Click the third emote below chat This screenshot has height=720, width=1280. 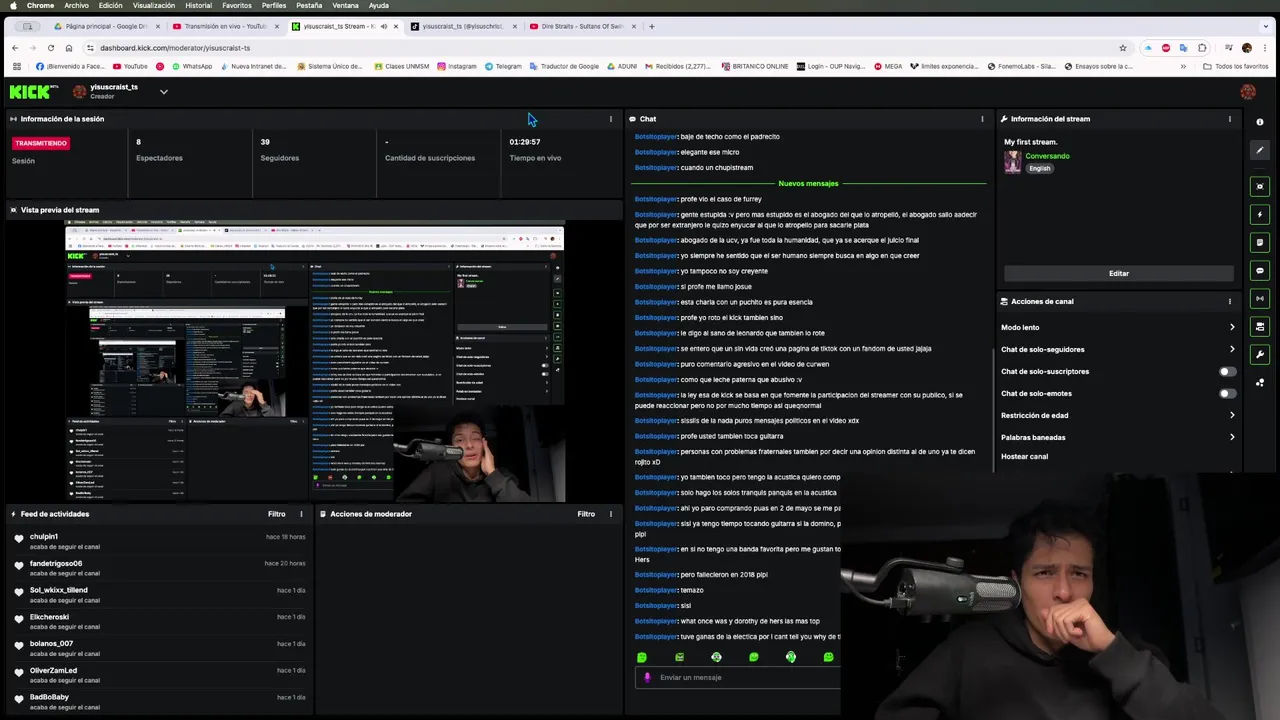coord(716,657)
